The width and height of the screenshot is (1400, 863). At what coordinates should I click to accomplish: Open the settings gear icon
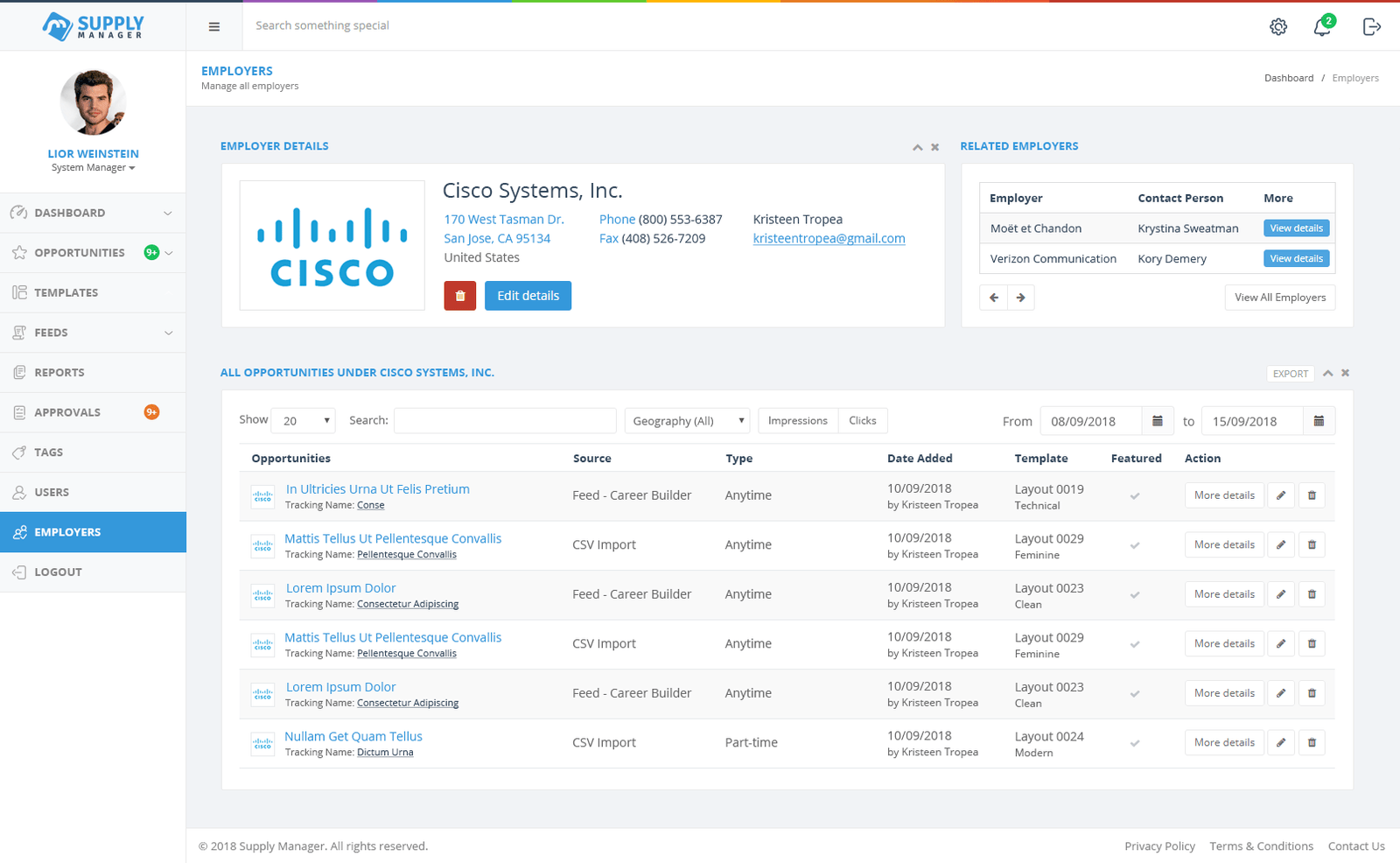[x=1278, y=26]
